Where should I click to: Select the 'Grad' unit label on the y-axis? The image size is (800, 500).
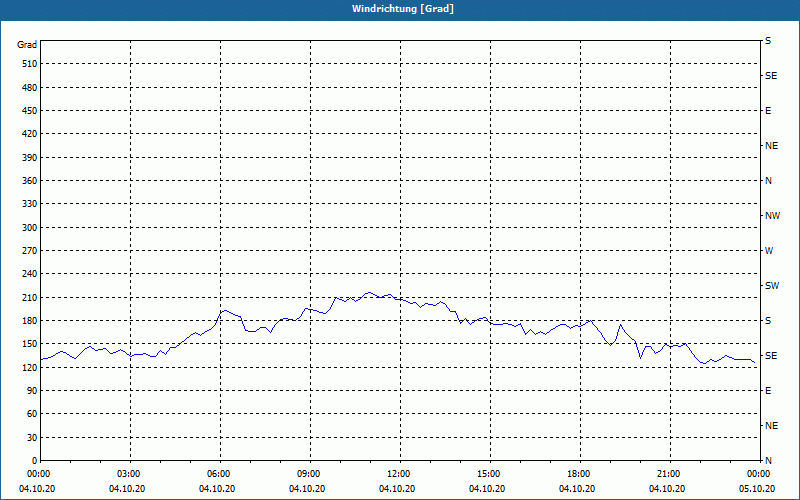(x=27, y=45)
